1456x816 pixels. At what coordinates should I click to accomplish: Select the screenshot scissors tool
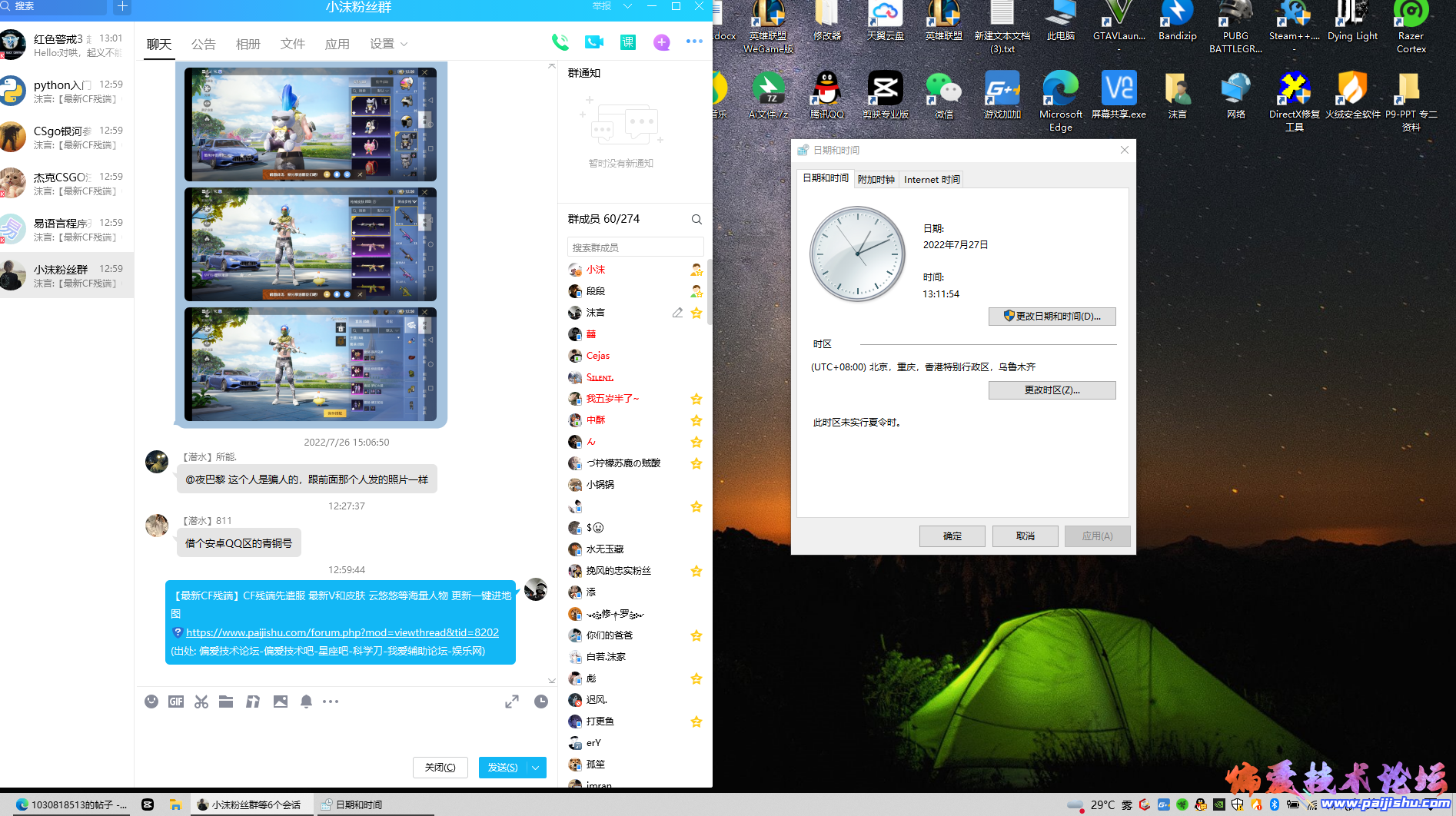click(201, 702)
